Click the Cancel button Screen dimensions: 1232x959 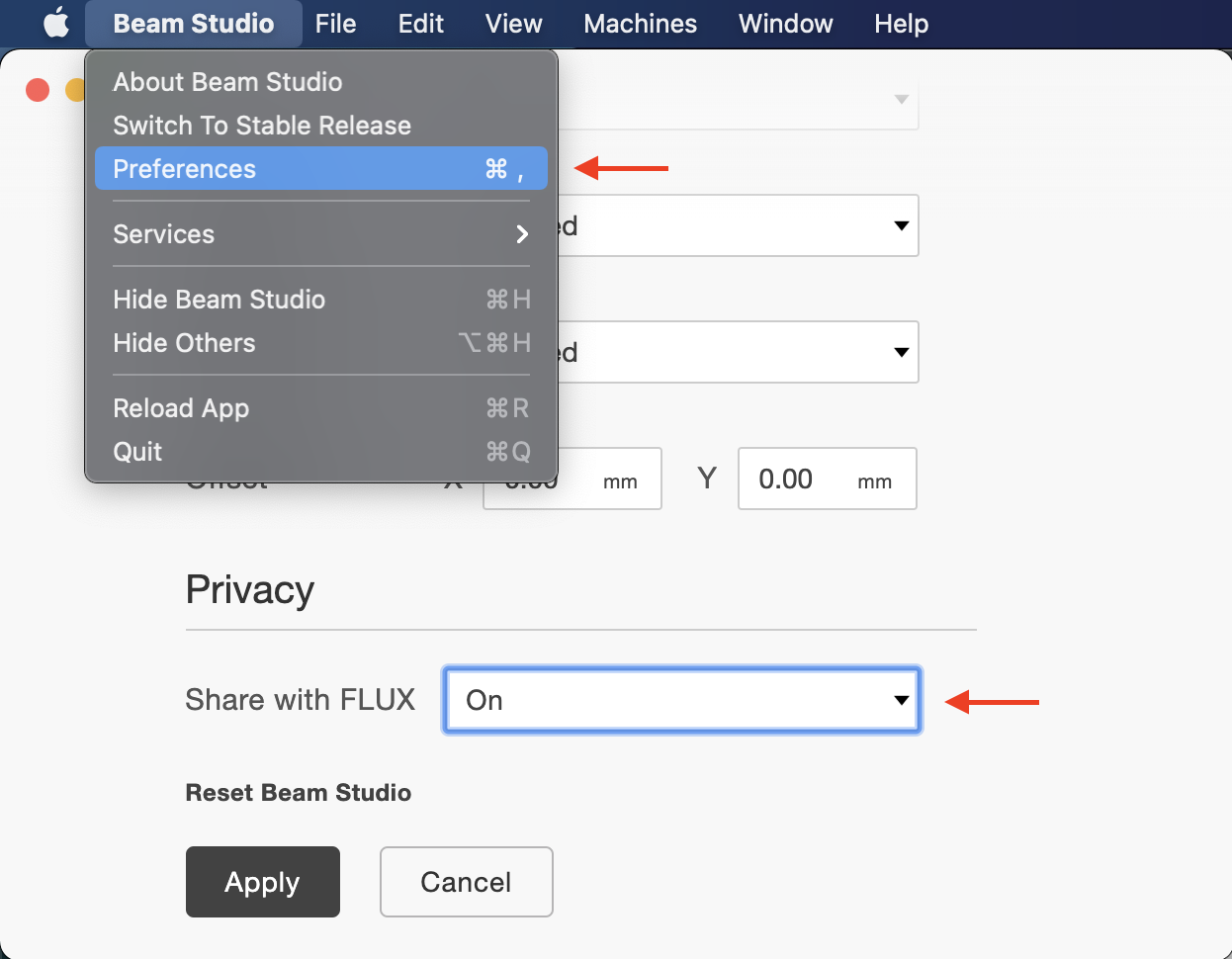(467, 882)
